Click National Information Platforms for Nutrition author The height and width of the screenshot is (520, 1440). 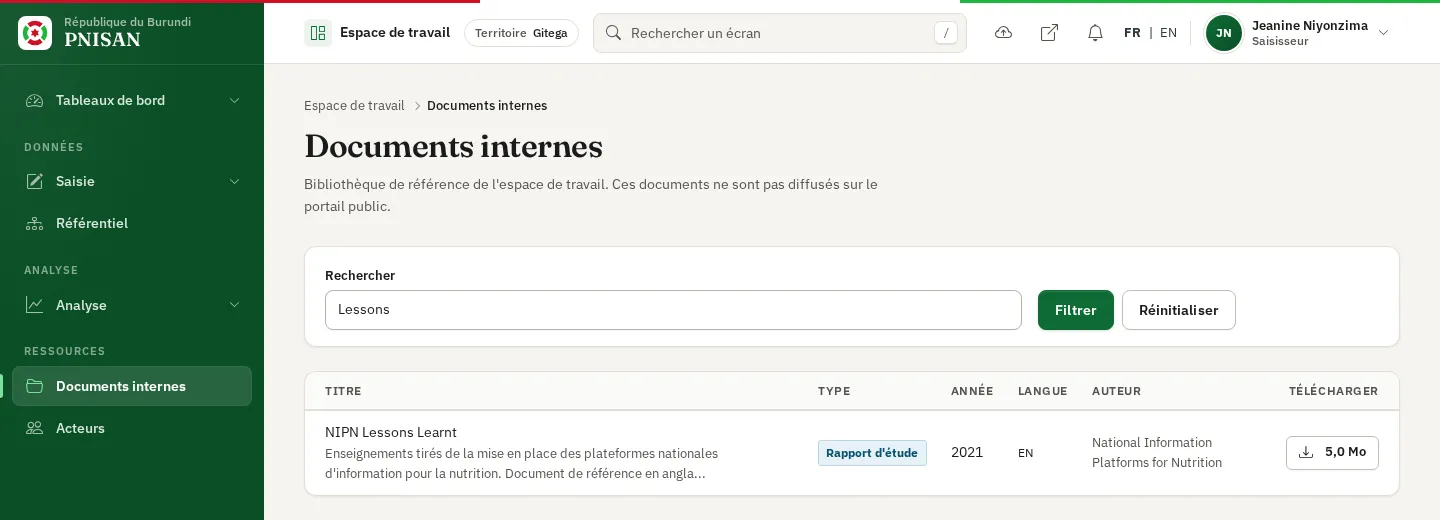pos(1157,453)
